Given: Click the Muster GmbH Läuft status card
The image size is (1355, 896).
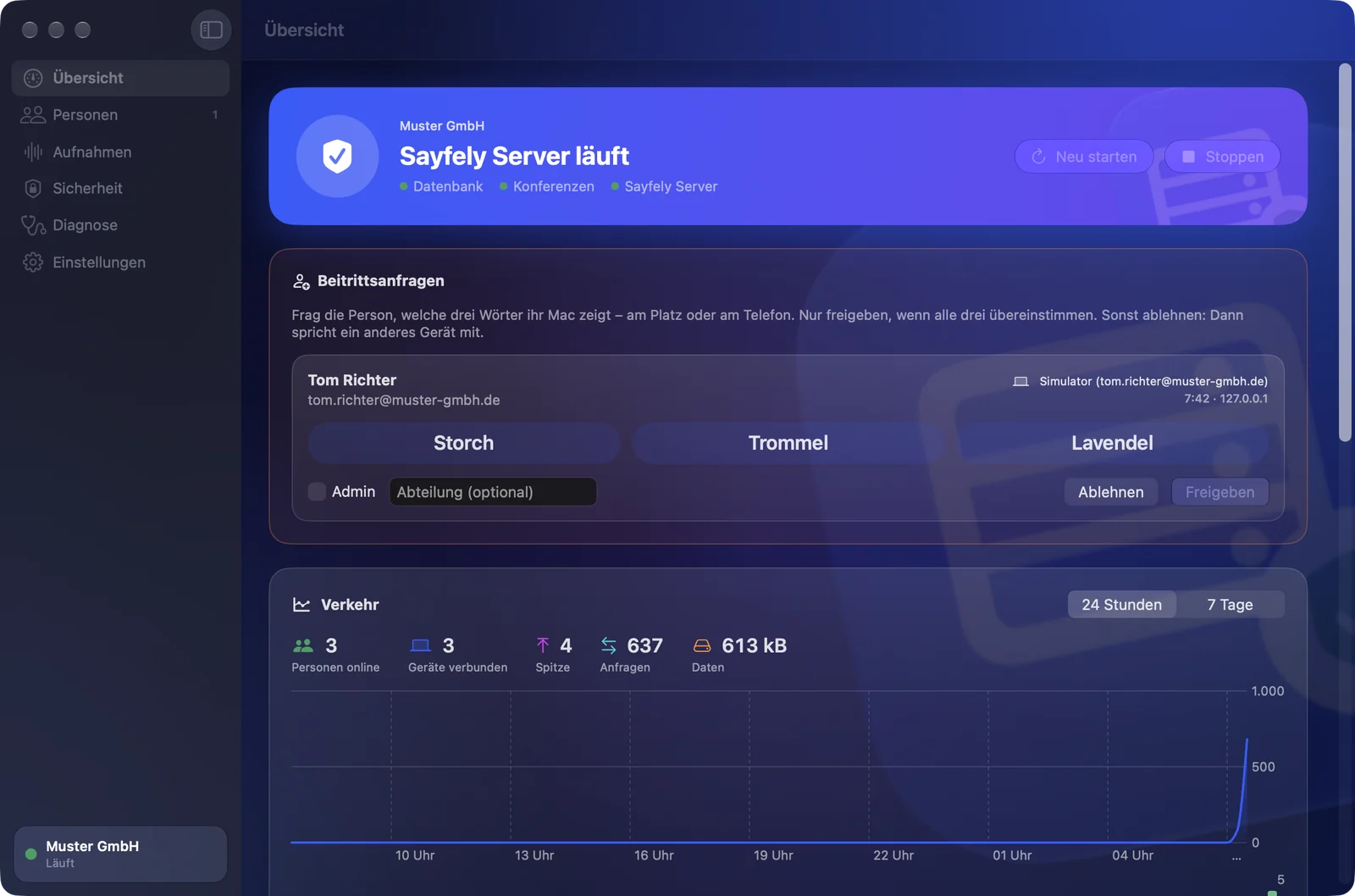Looking at the screenshot, I should click(120, 854).
